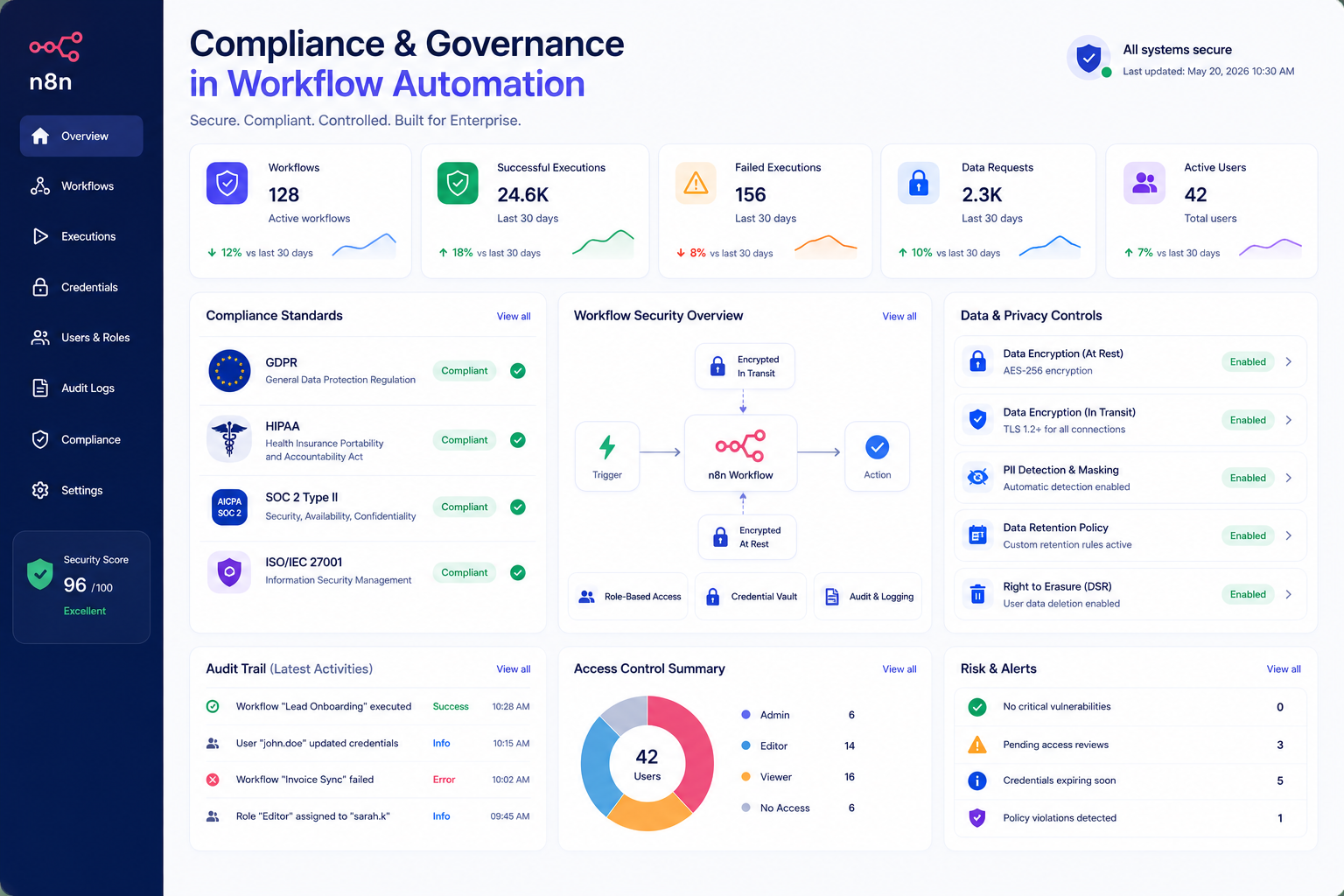Click the Successful Executions green shield icon
The width and height of the screenshot is (1344, 896).
[x=458, y=183]
